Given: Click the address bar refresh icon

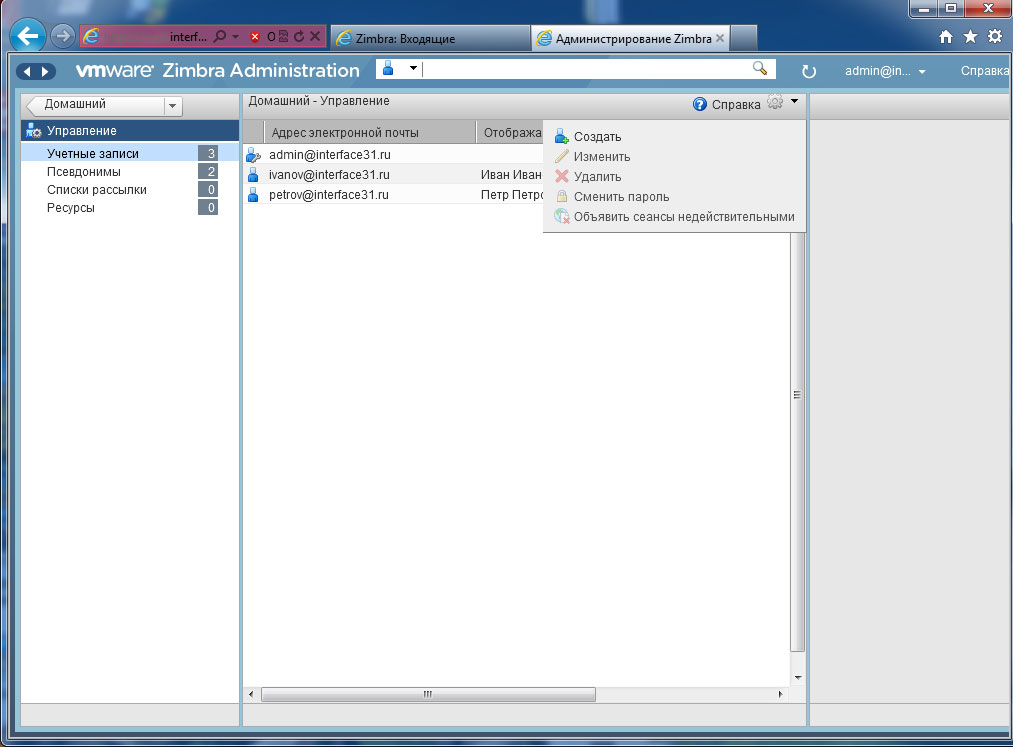Looking at the screenshot, I should [298, 37].
